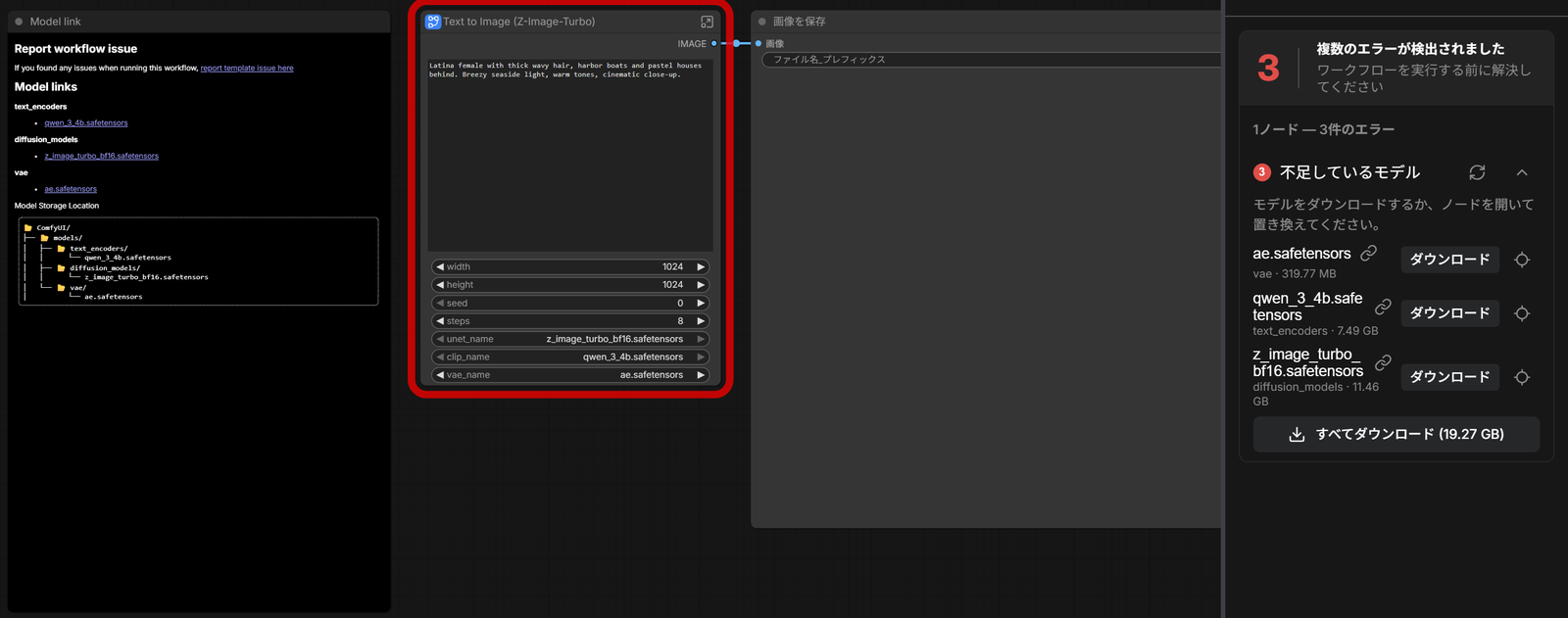
Task: Locate ae.safetensors with the crosshair icon
Action: 1522,260
